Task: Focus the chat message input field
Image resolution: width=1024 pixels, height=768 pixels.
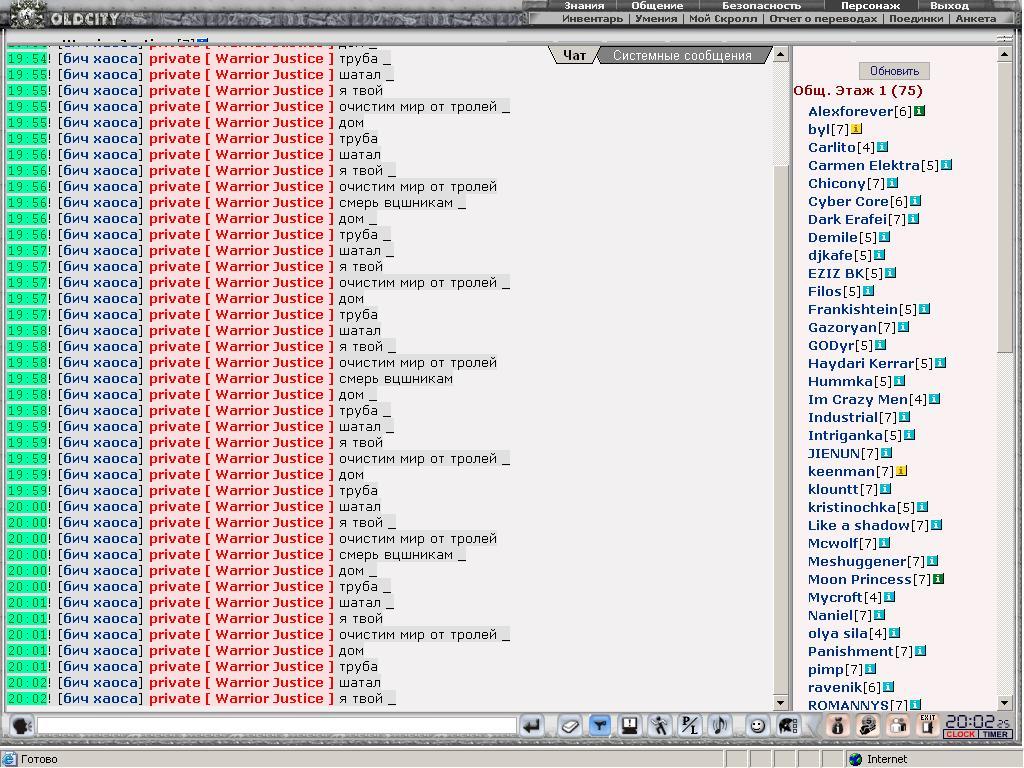Action: click(277, 726)
